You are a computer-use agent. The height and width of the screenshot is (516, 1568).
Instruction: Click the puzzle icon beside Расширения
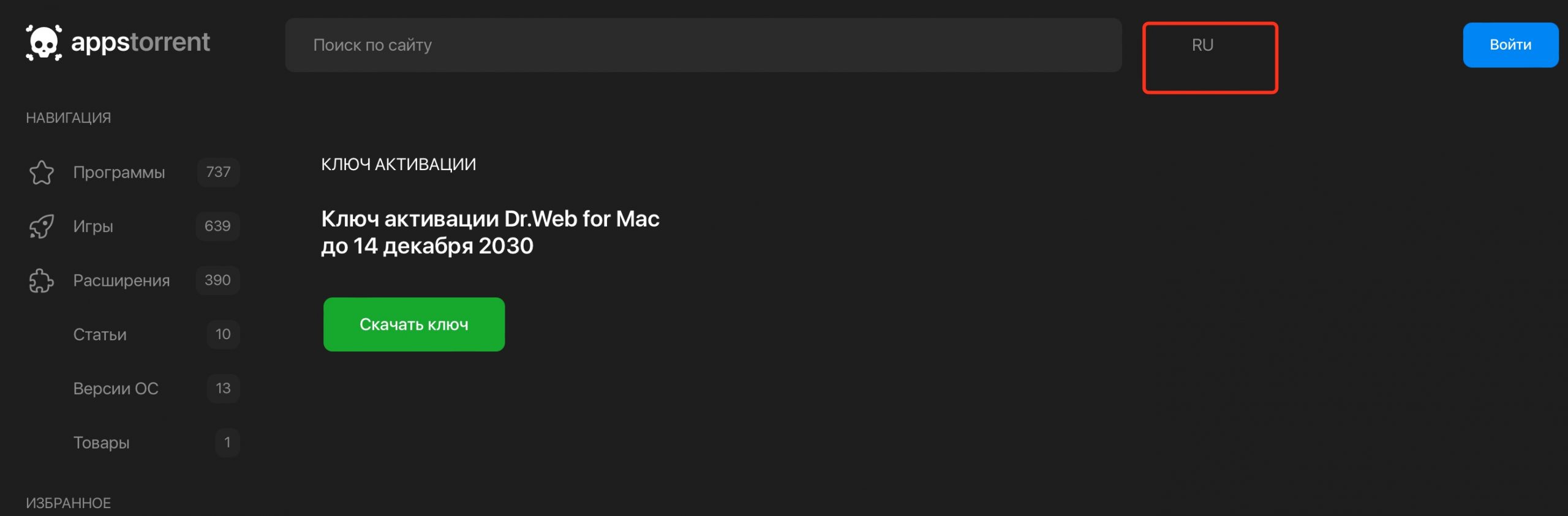point(42,281)
